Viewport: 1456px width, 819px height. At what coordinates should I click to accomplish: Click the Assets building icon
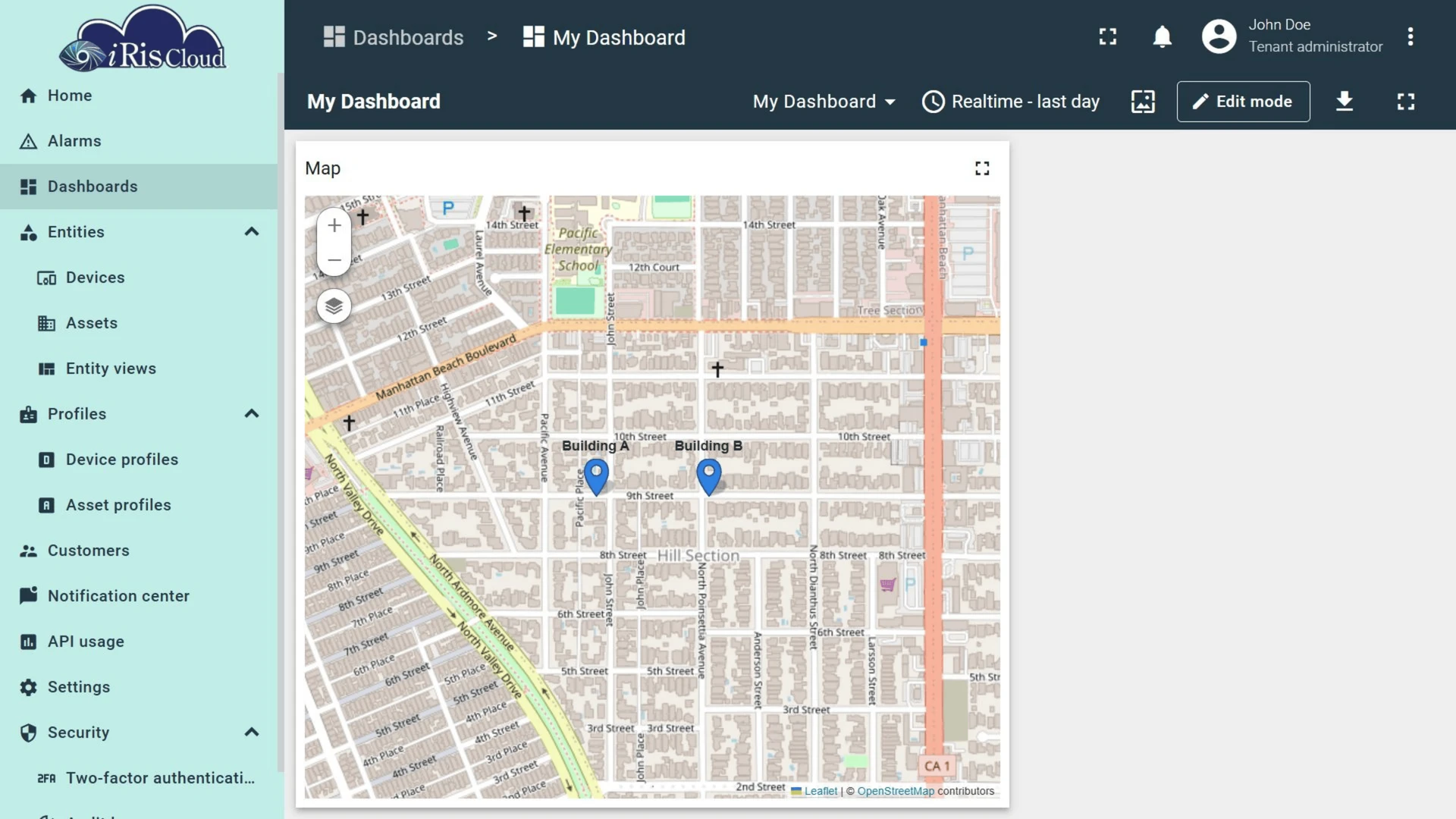coord(46,323)
